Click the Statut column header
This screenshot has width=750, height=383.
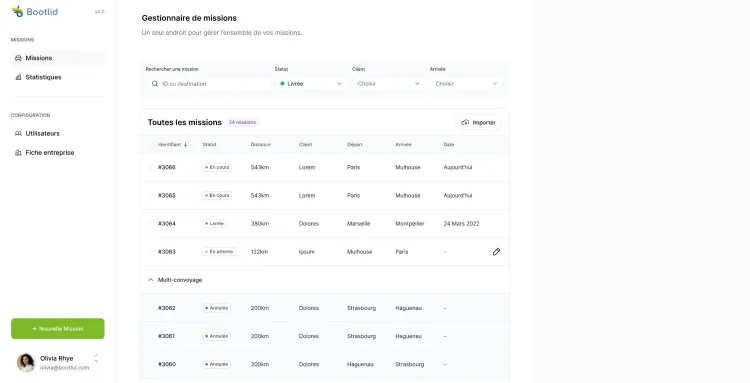(210, 144)
